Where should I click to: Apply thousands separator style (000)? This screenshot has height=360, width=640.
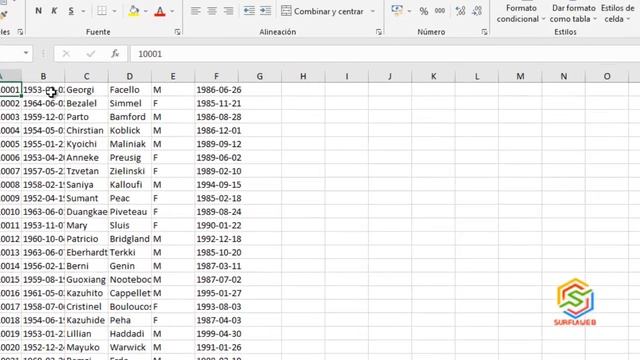pos(440,11)
